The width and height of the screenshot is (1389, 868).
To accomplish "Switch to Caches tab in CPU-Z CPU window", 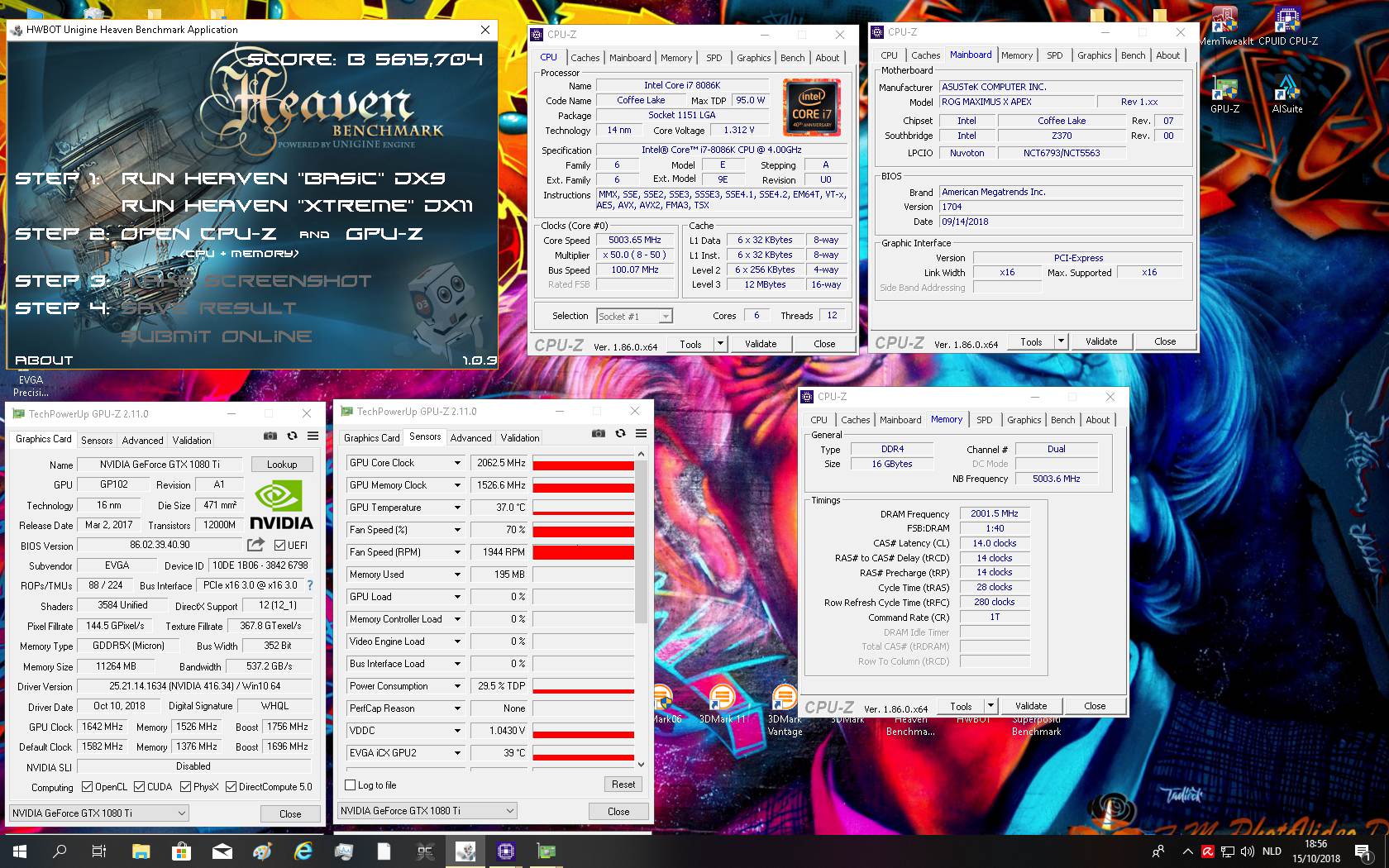I will pyautogui.click(x=585, y=58).
